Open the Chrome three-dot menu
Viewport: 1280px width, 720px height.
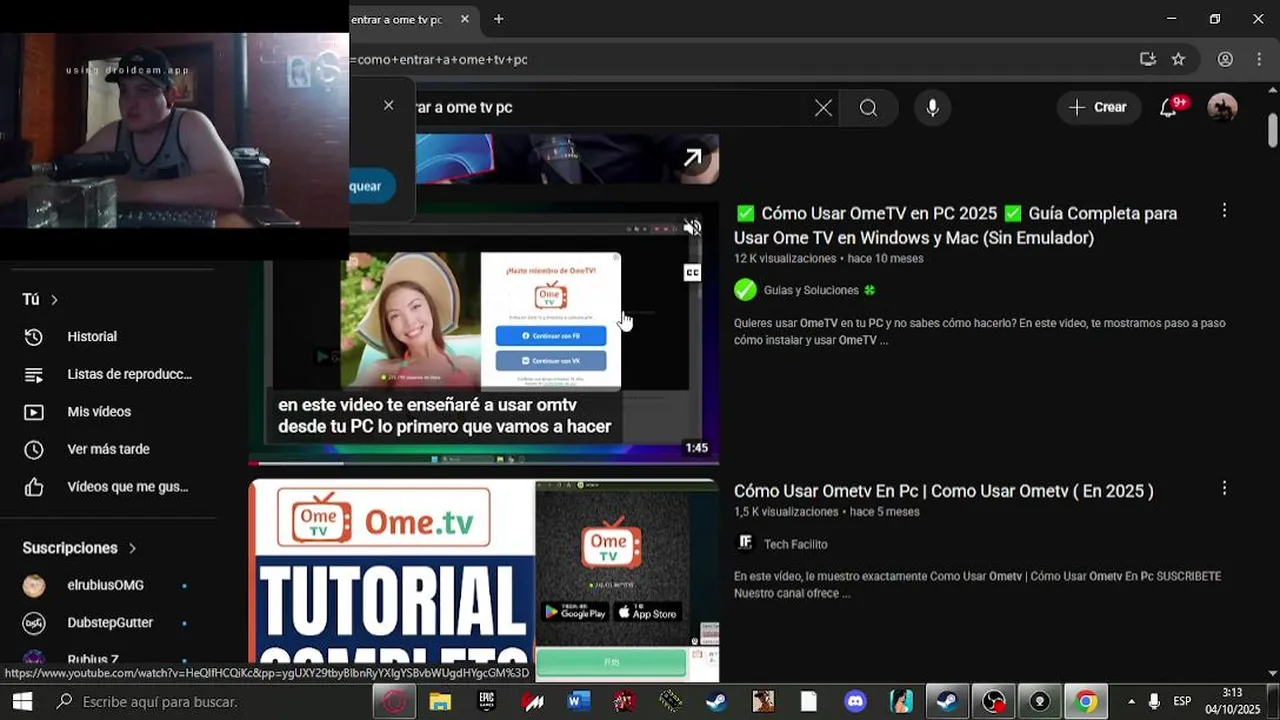[1258, 59]
